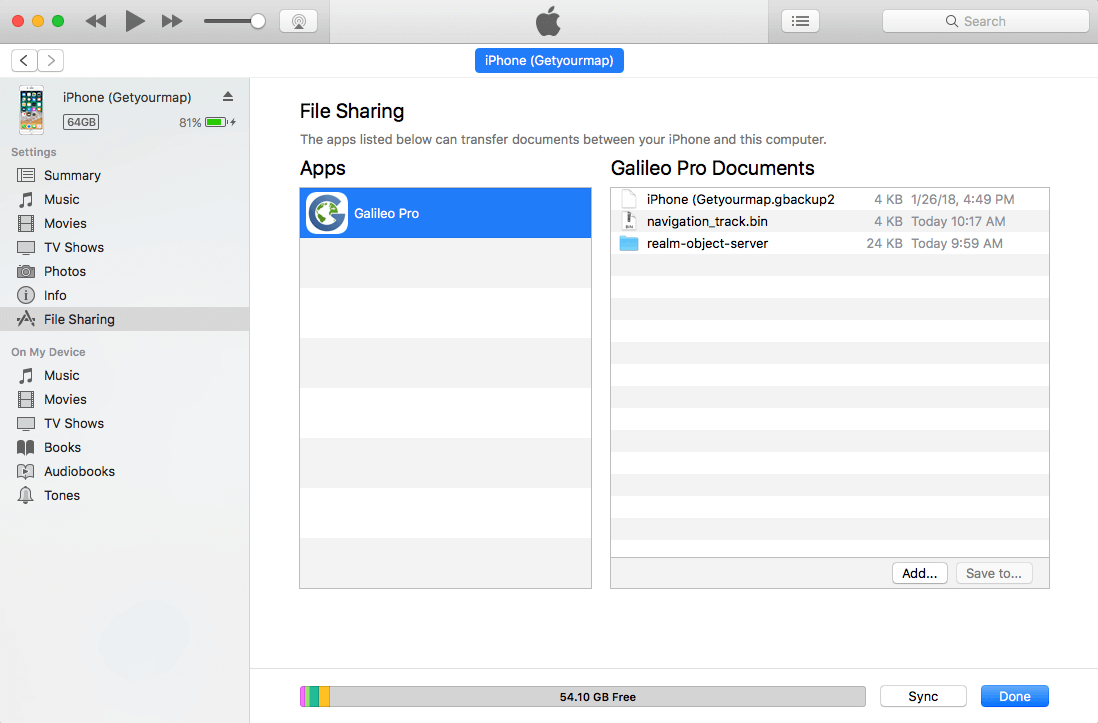Open the list view icon button

800,21
